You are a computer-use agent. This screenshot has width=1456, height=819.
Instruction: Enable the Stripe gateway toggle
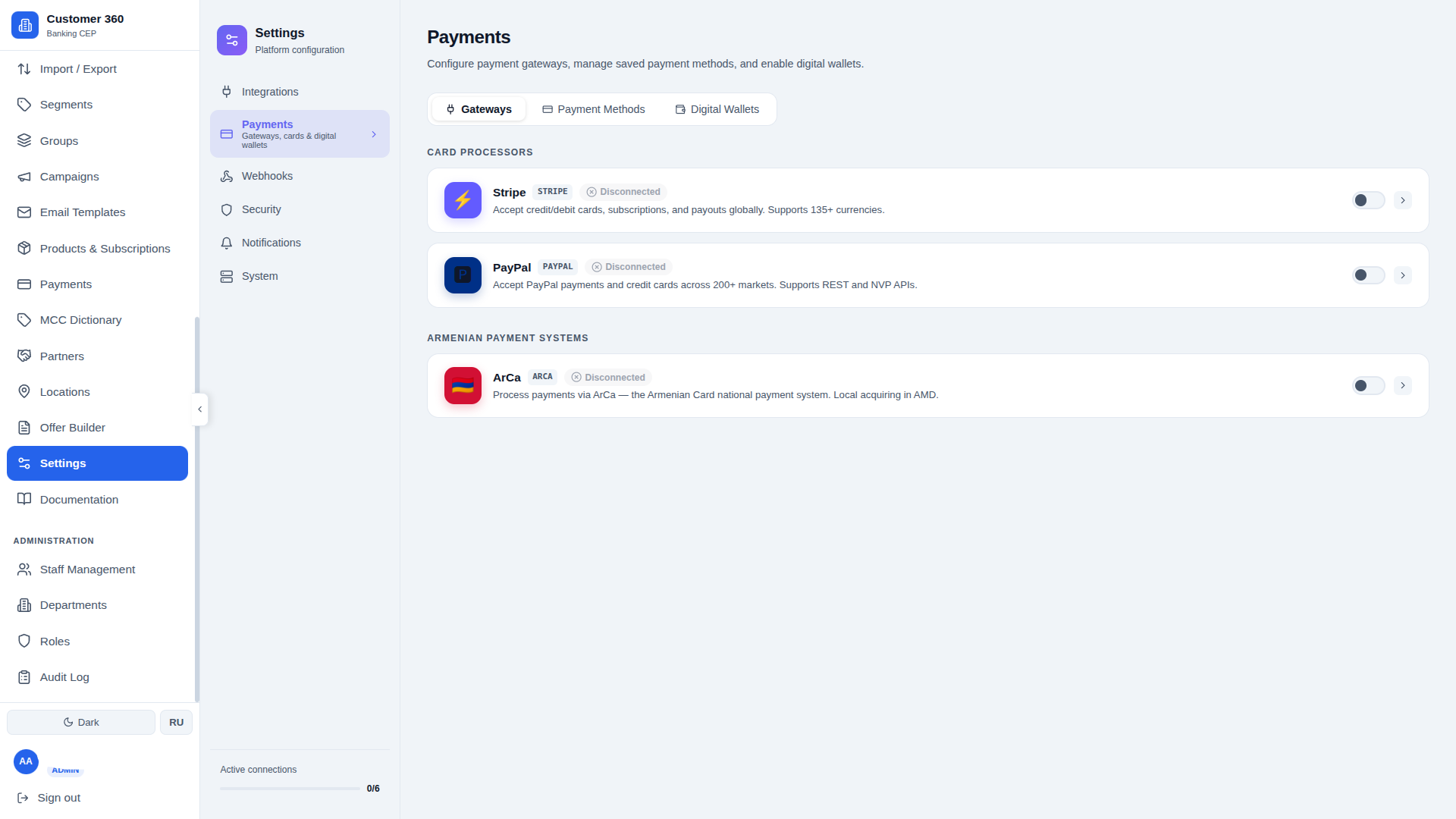tap(1369, 200)
